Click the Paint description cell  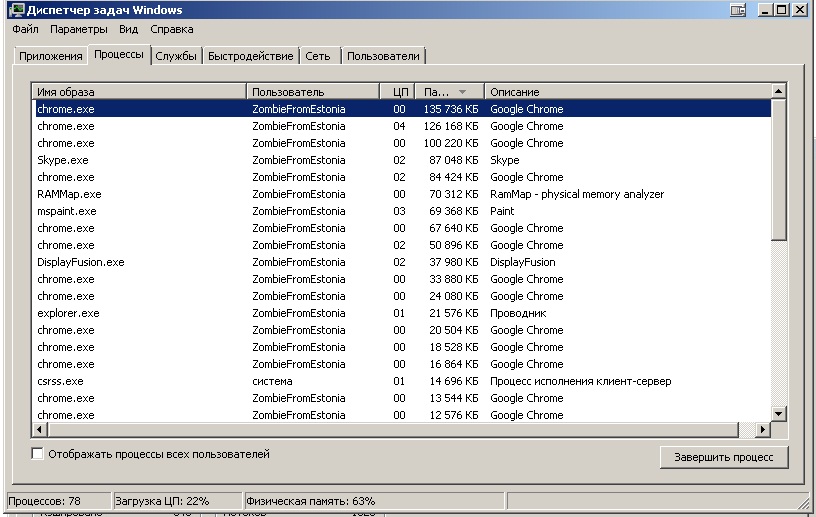click(502, 211)
